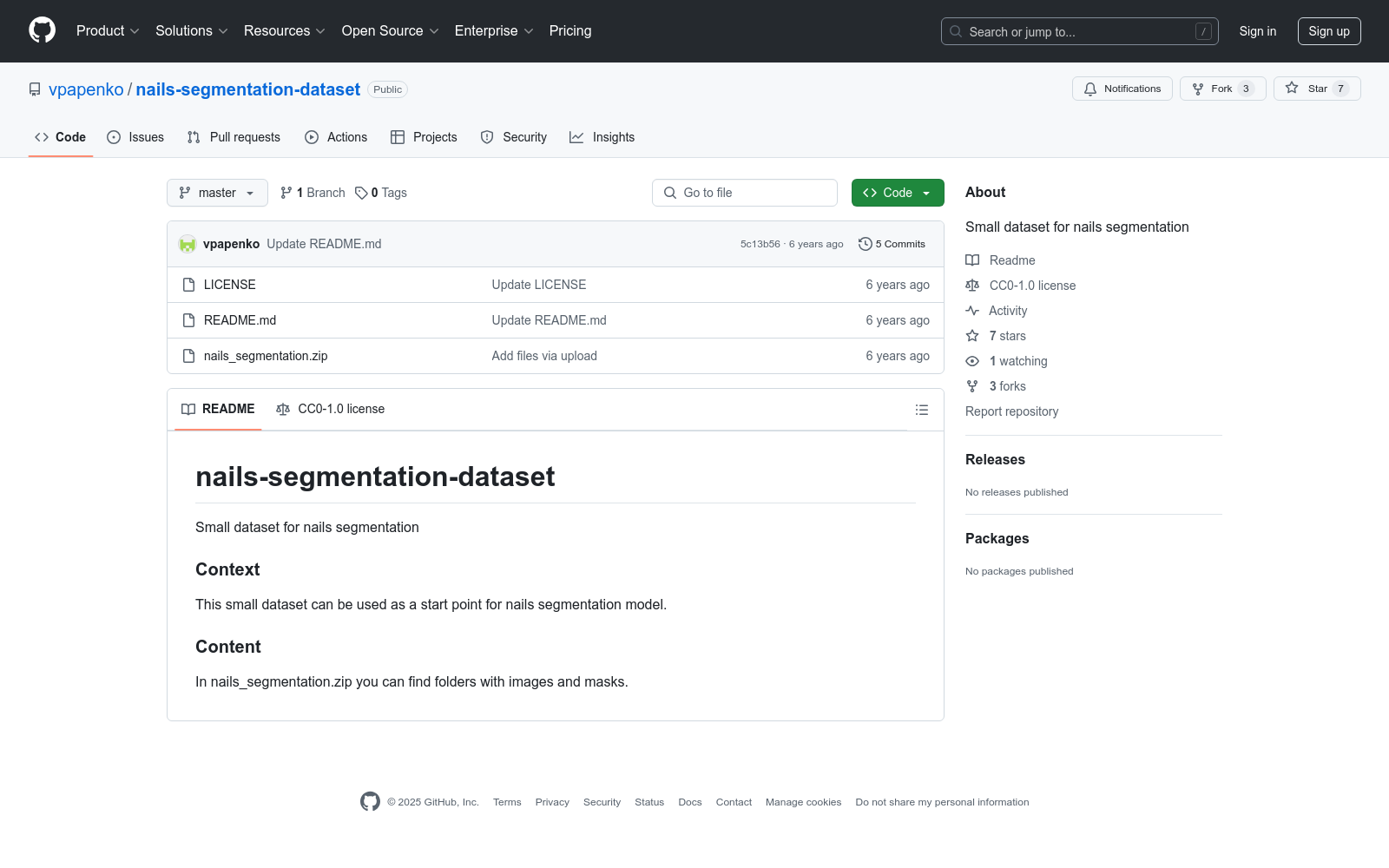Click the branch icon next to 1 Branch
1389x868 pixels.
[x=286, y=193]
